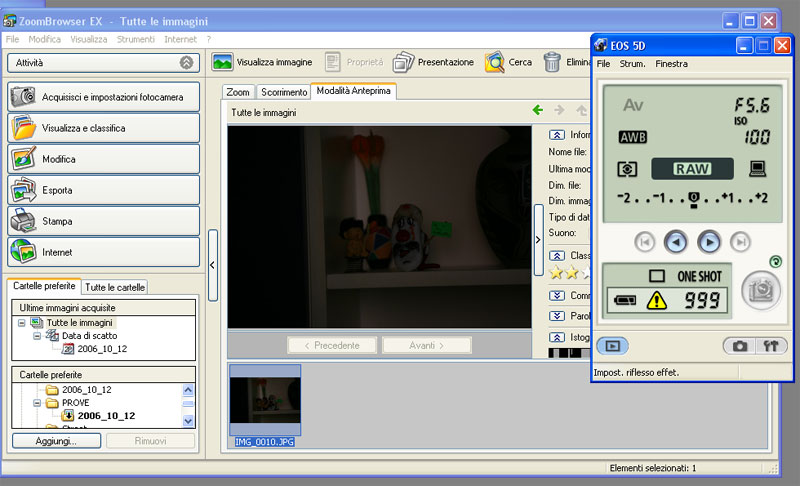Click the Elimina trash can icon
This screenshot has width=800, height=486.
(x=552, y=62)
